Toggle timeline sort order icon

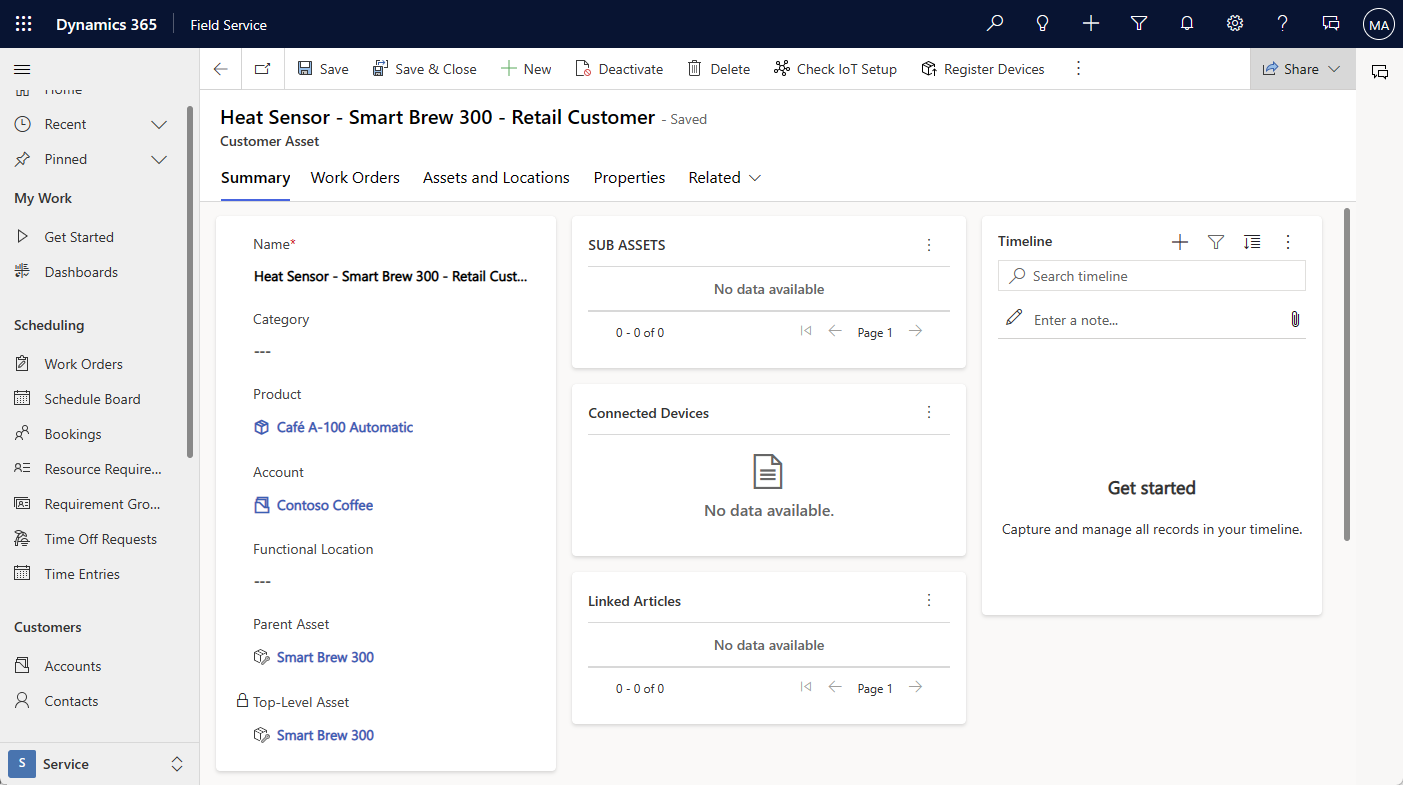[1252, 242]
